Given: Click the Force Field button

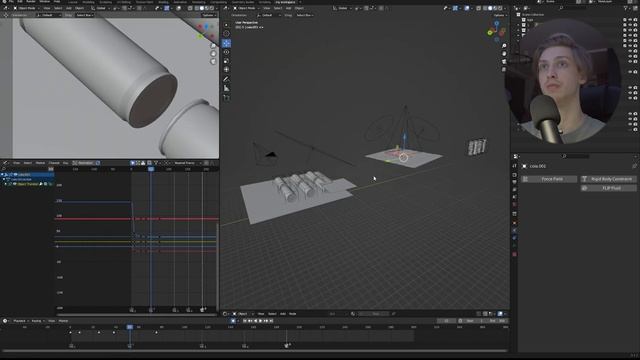Looking at the screenshot, I should (549, 179).
